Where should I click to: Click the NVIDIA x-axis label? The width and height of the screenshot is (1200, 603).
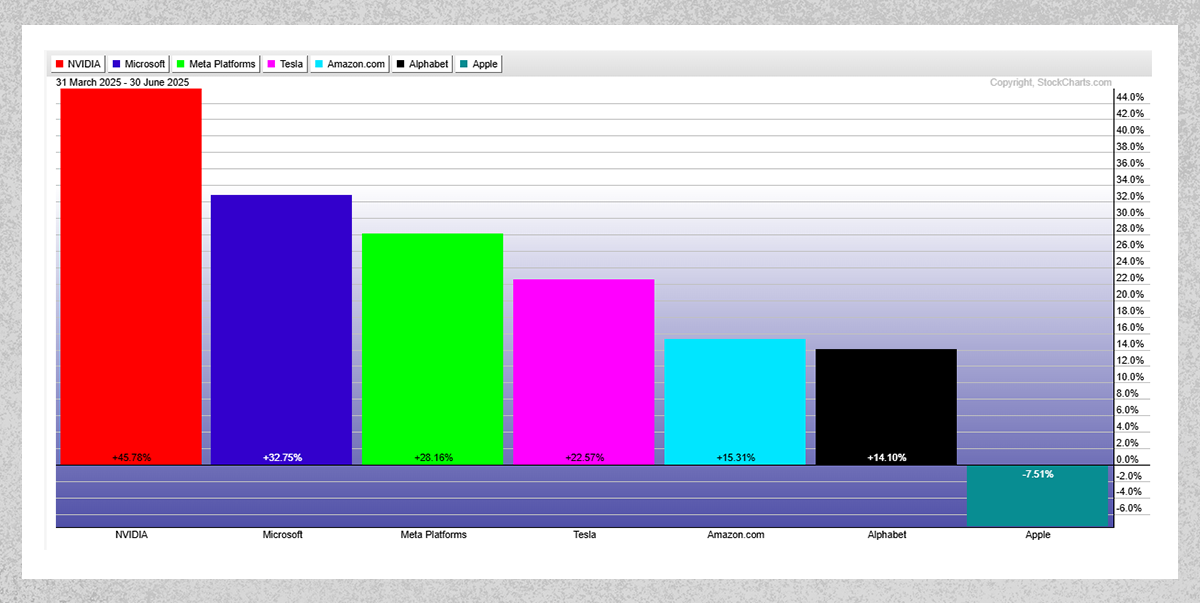pyautogui.click(x=131, y=535)
